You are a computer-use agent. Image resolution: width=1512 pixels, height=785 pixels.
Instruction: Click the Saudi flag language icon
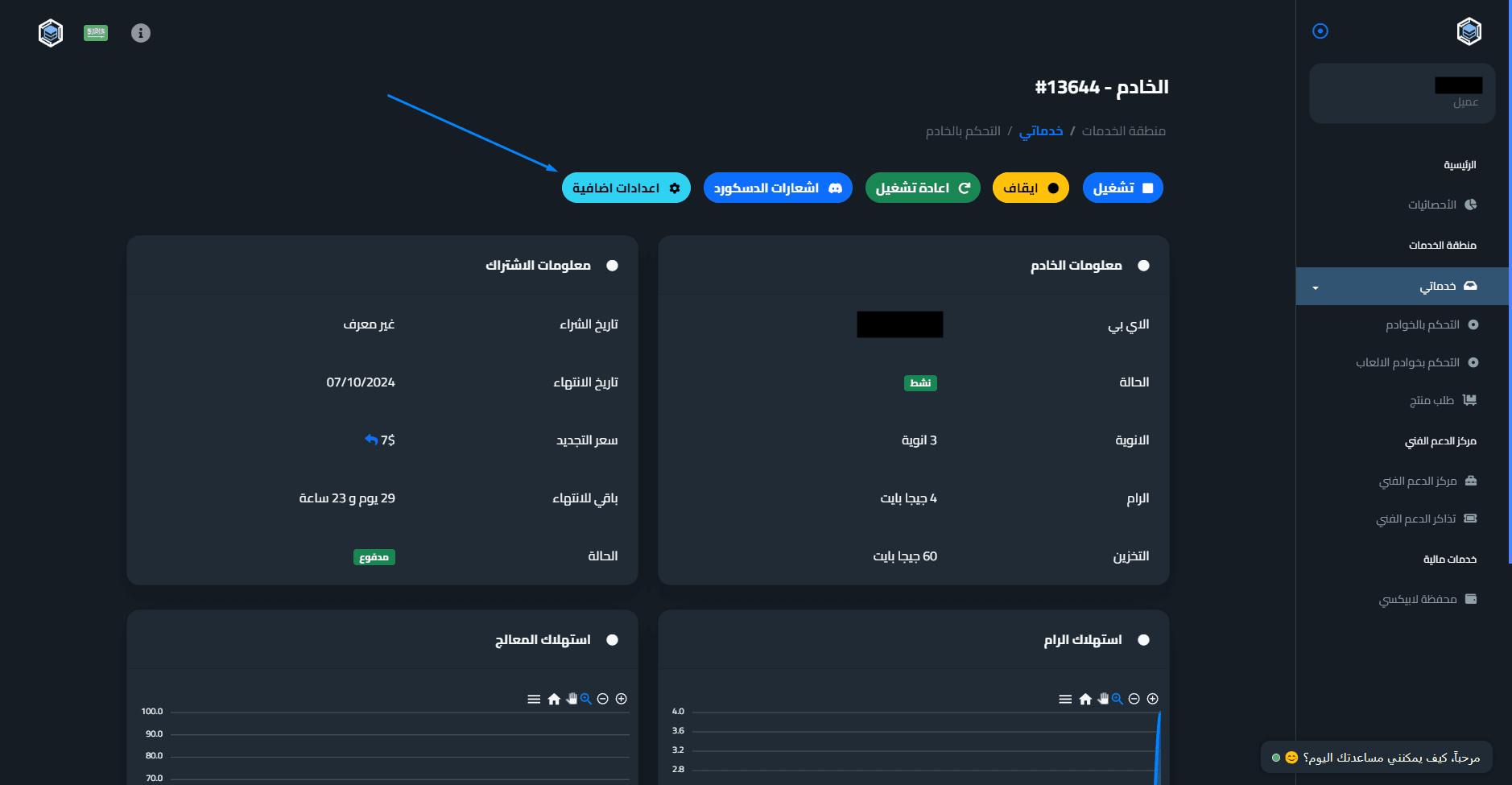point(96,33)
